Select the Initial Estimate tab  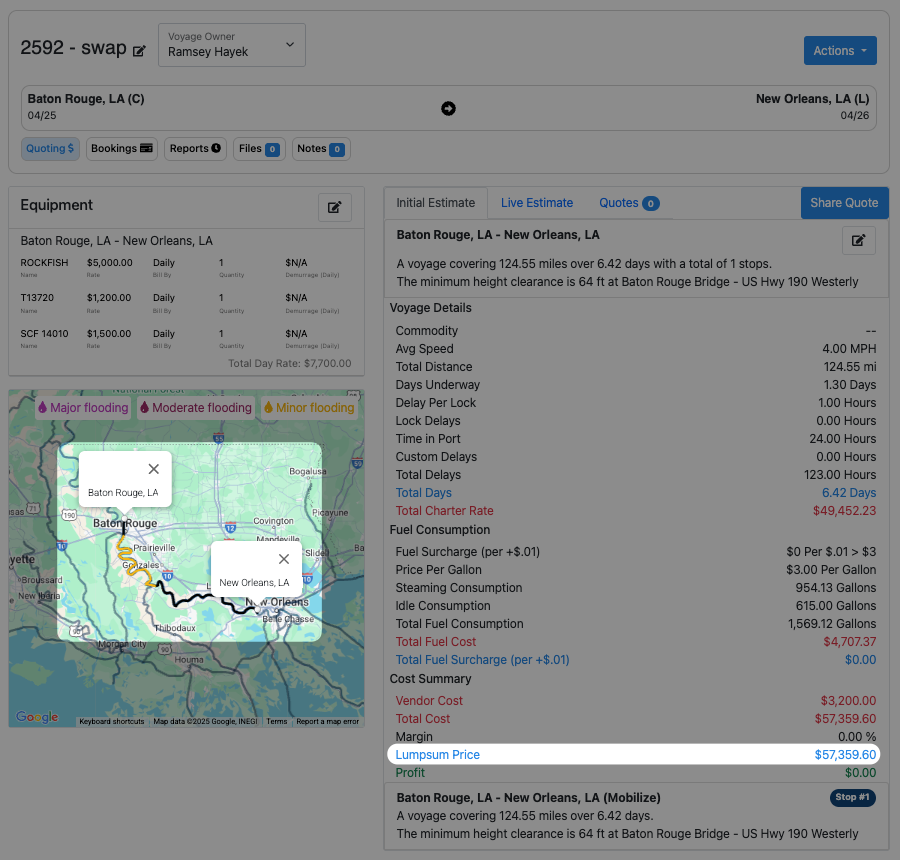435,203
